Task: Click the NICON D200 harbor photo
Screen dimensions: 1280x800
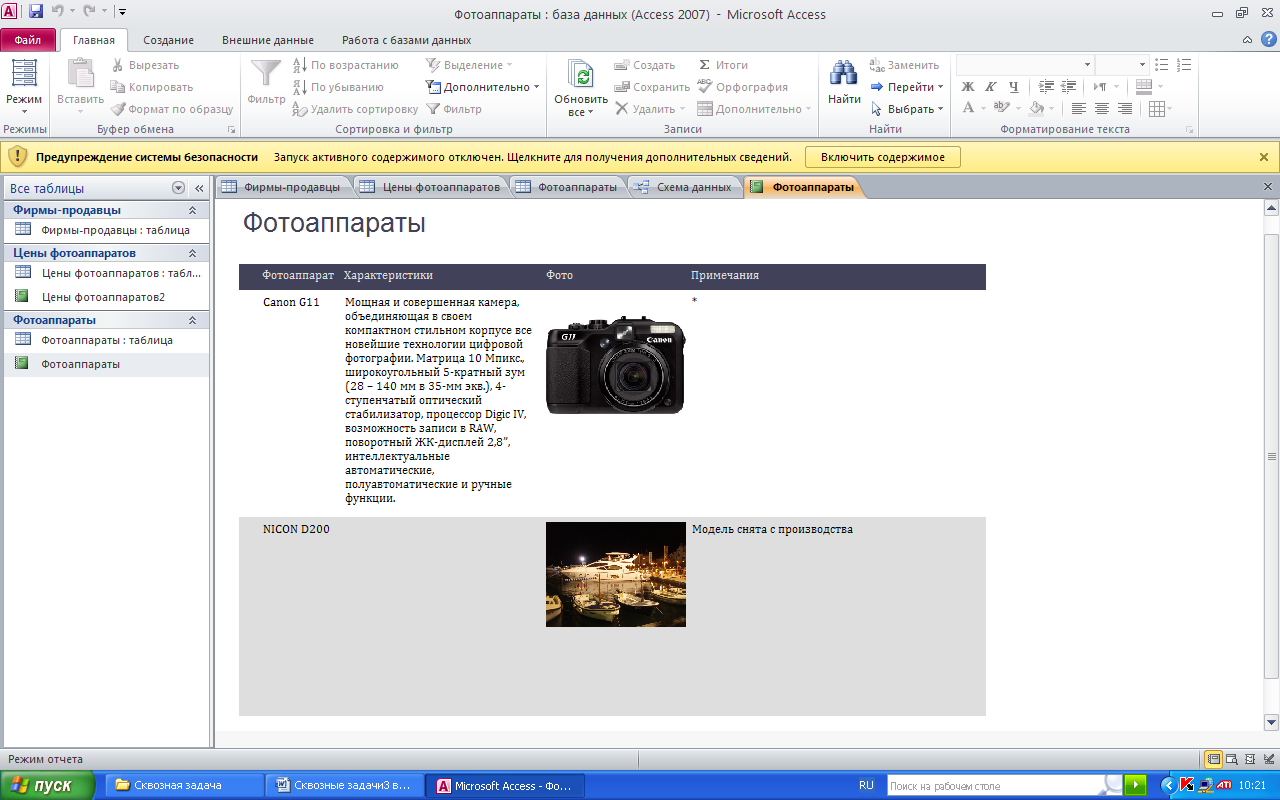Action: (x=616, y=574)
